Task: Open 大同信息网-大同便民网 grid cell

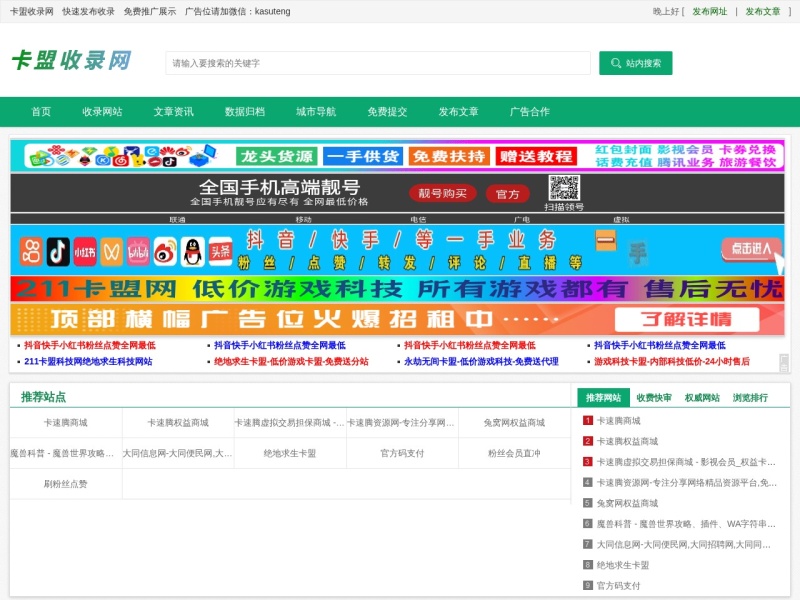Action: 178,453
